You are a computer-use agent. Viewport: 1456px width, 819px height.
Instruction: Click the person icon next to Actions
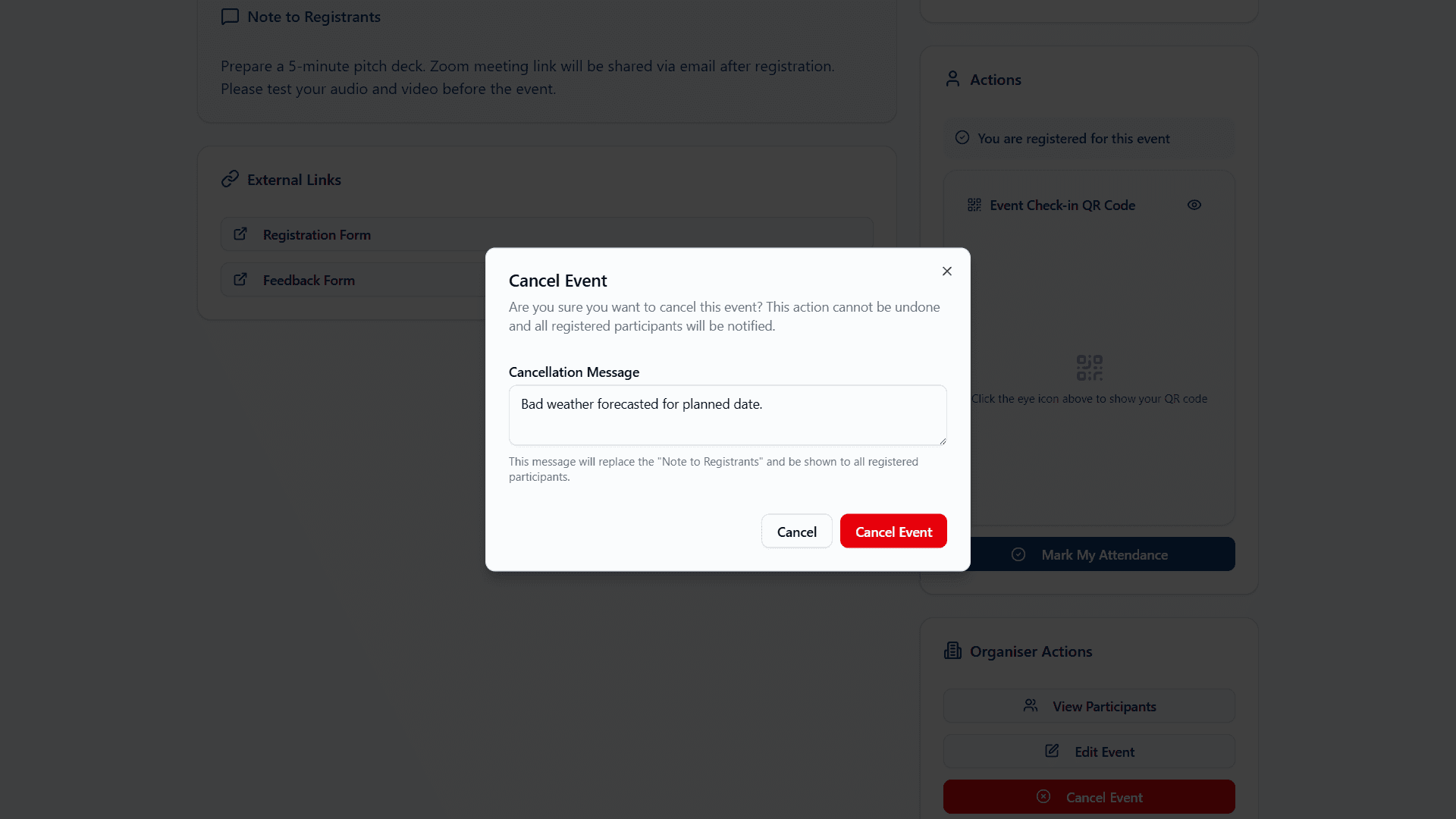pos(952,79)
